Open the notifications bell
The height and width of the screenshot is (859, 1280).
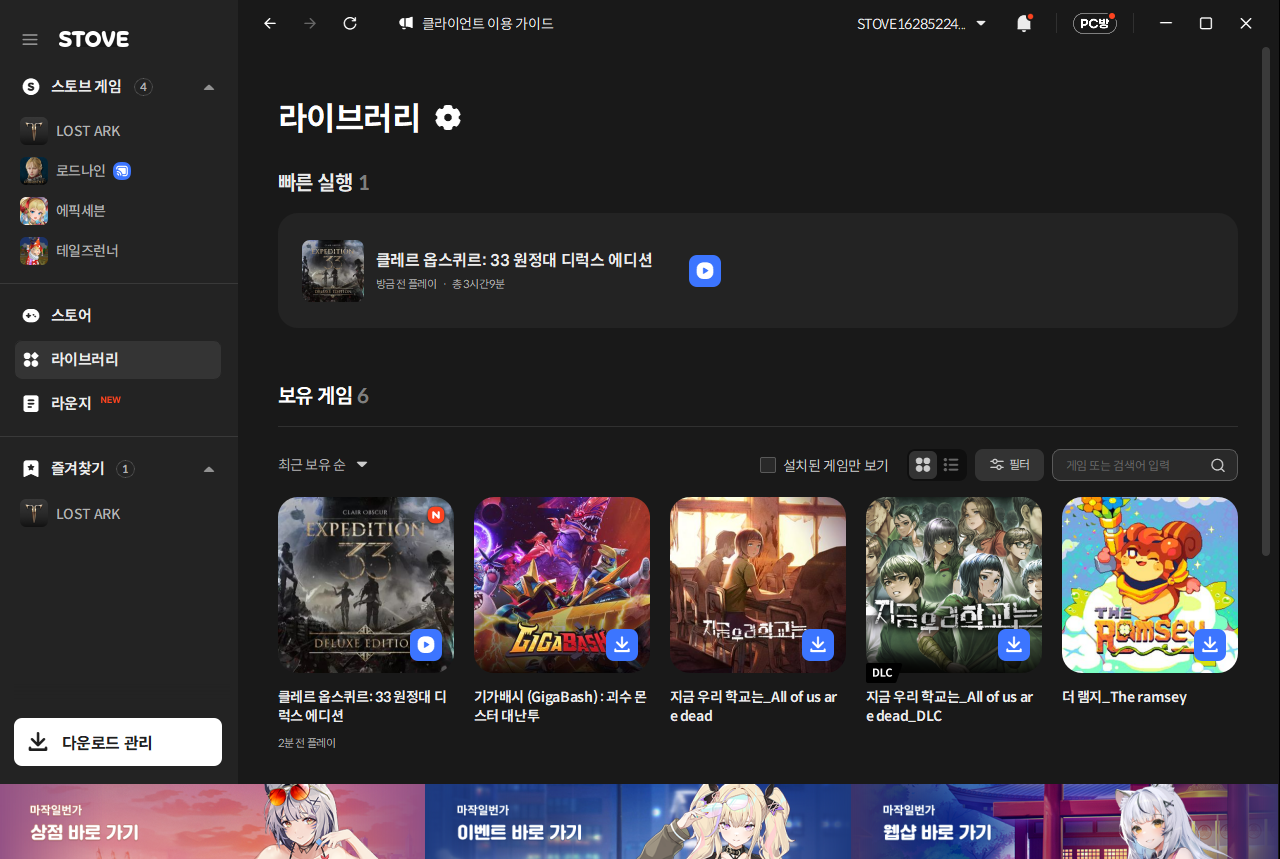1023,23
